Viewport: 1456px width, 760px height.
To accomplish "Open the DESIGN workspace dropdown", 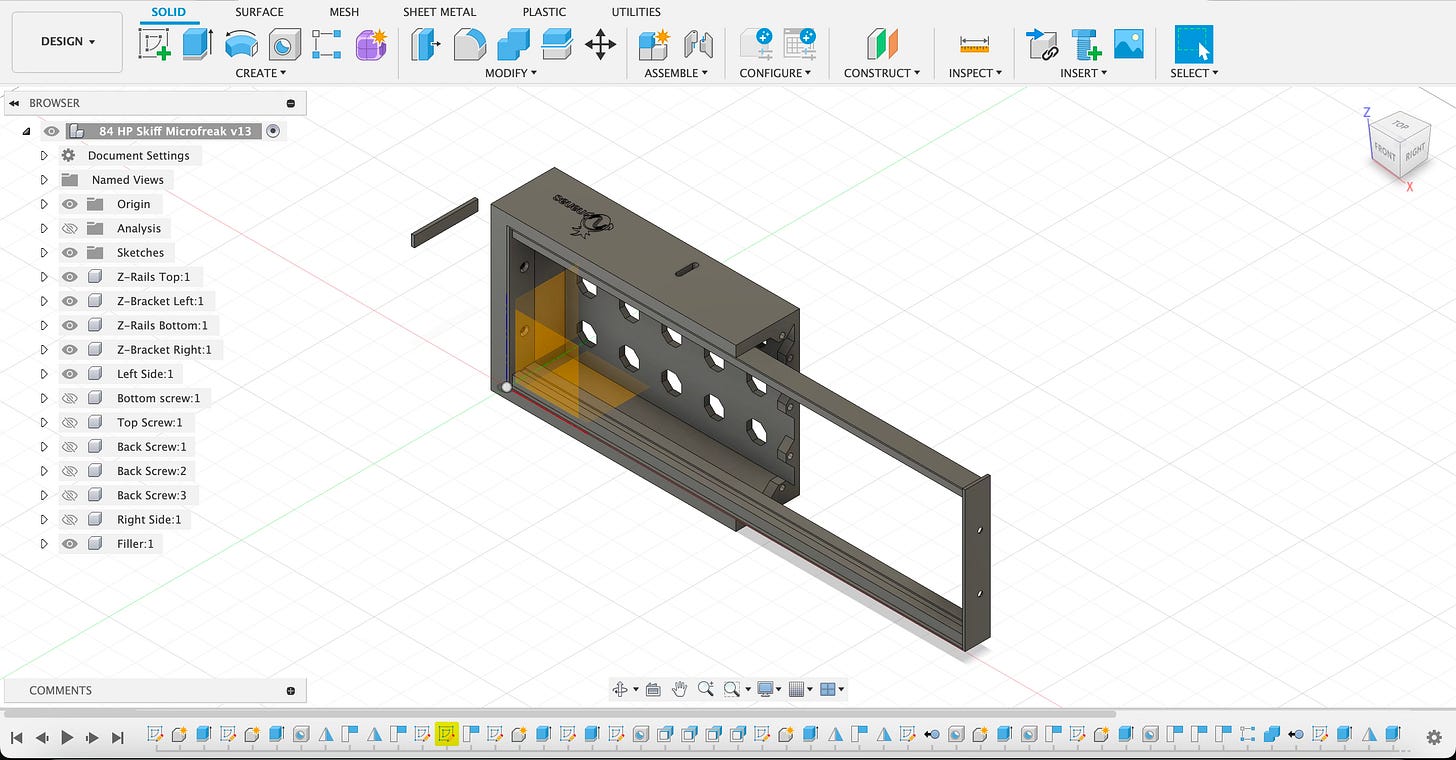I will click(68, 42).
